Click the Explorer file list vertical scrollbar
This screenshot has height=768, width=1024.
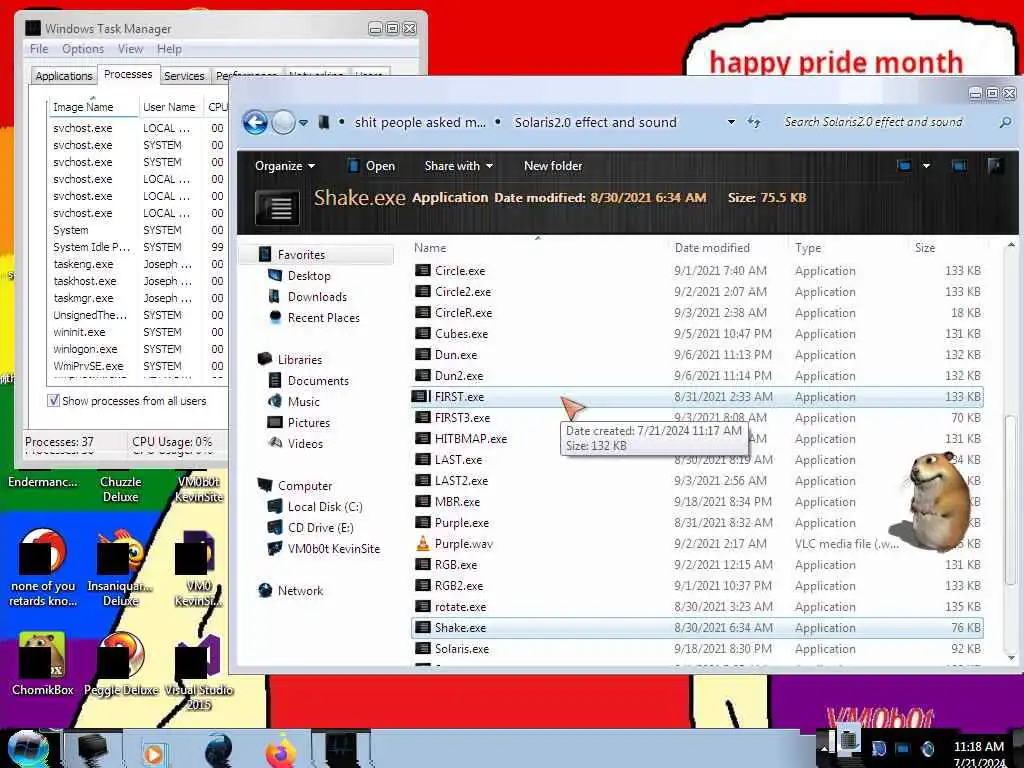tap(1011, 499)
